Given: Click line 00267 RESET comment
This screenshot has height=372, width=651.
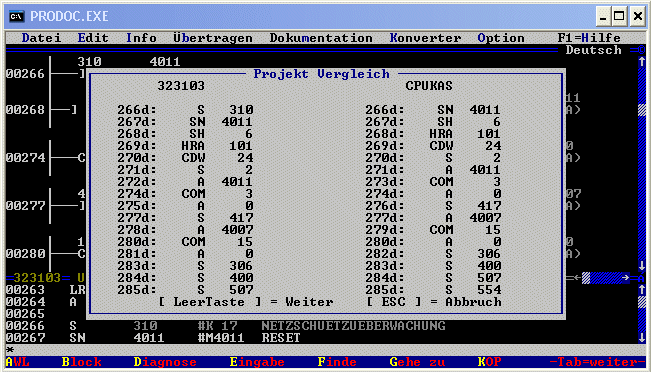Looking at the screenshot, I should (x=281, y=338).
